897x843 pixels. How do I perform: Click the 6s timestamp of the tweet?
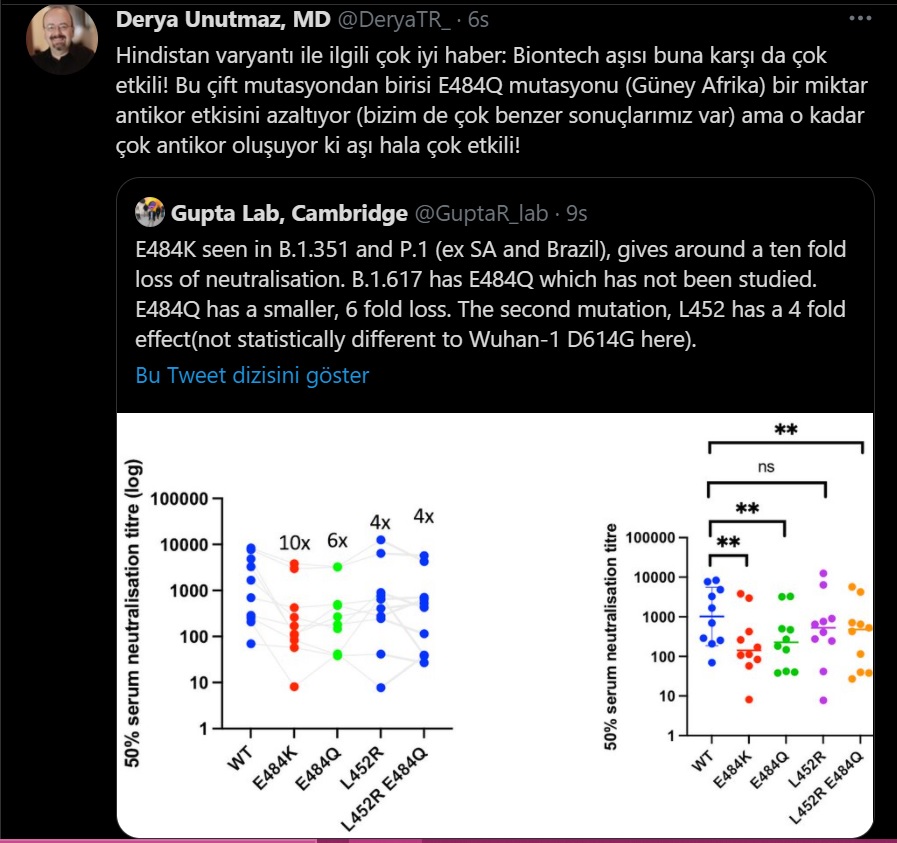478,19
